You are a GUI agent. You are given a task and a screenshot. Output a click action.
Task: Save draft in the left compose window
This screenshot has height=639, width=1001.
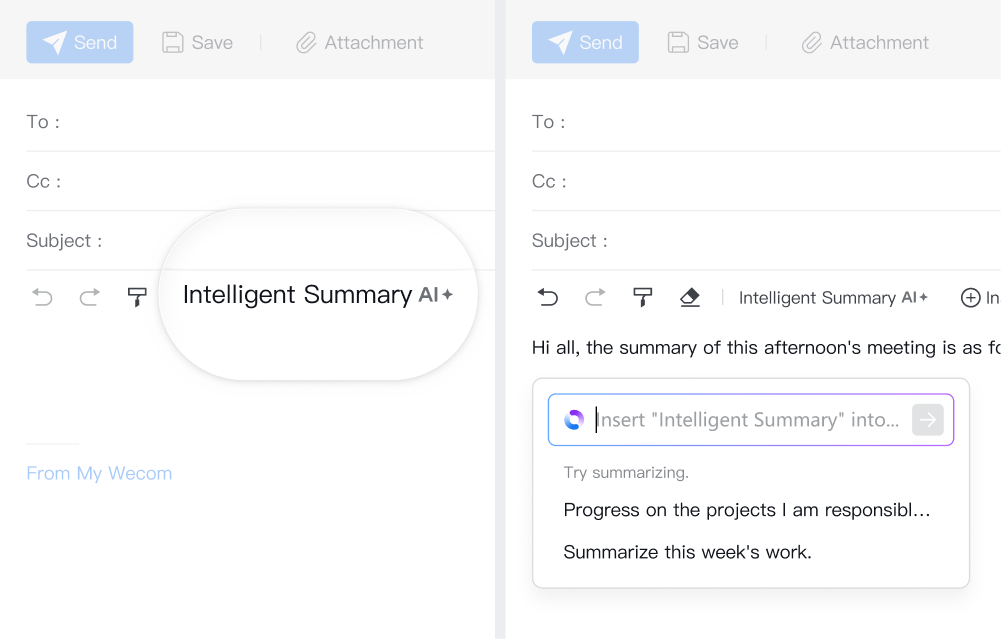[x=198, y=42]
